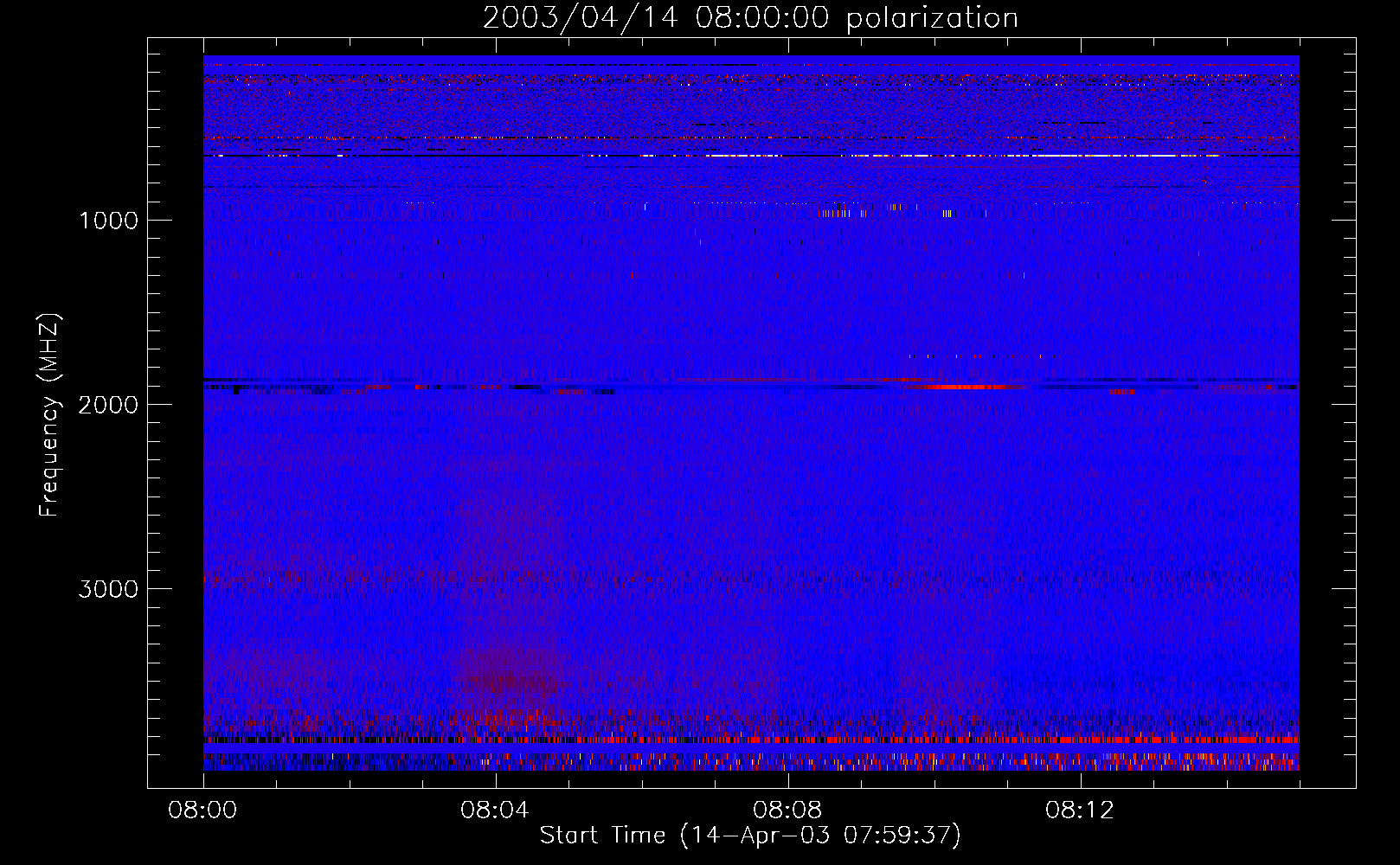Click the '08:08' time axis label
This screenshot has height=865, width=1400.
[x=787, y=811]
